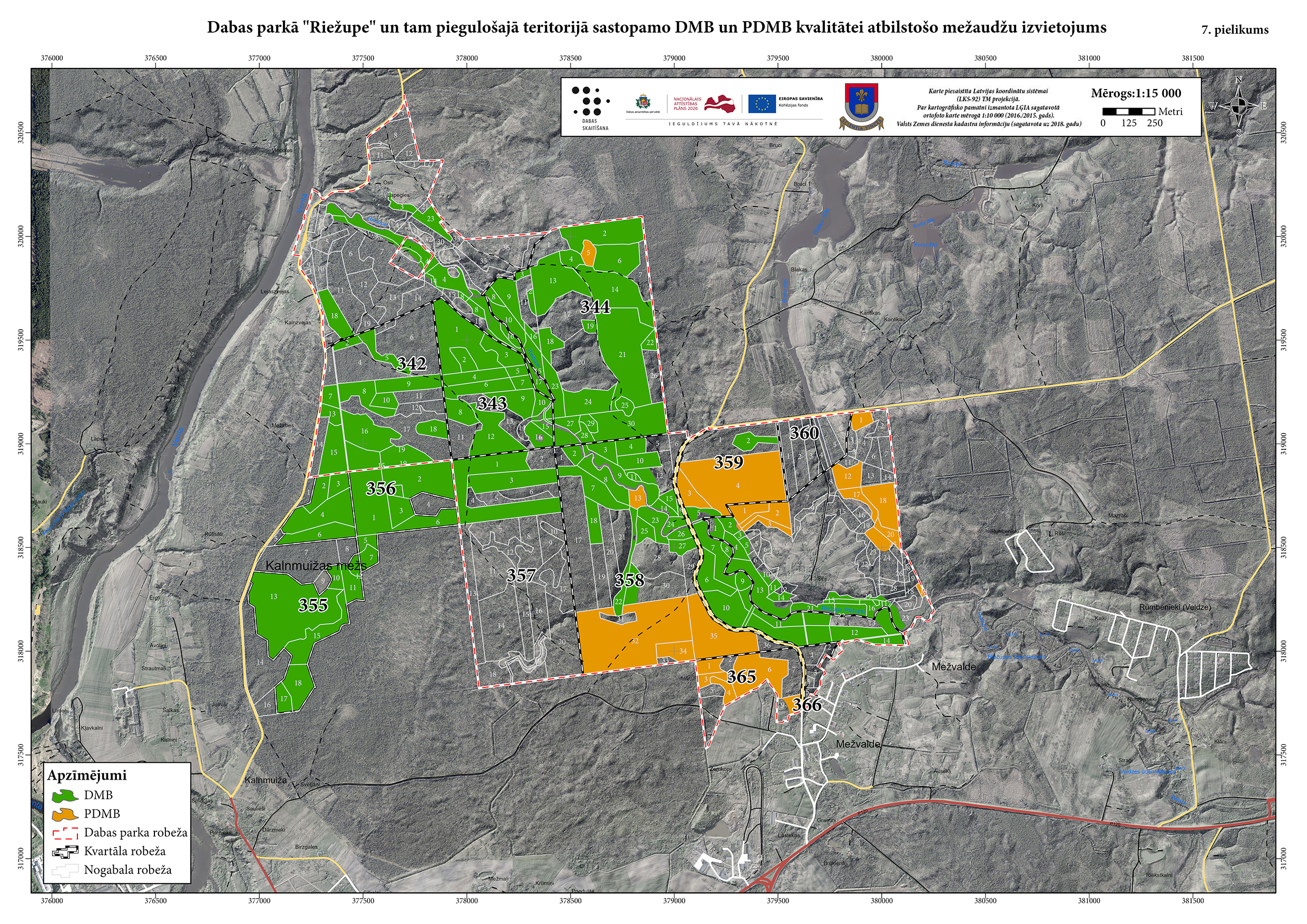Click the map title heading text
Screen dimensions: 1307x924
tap(656, 27)
